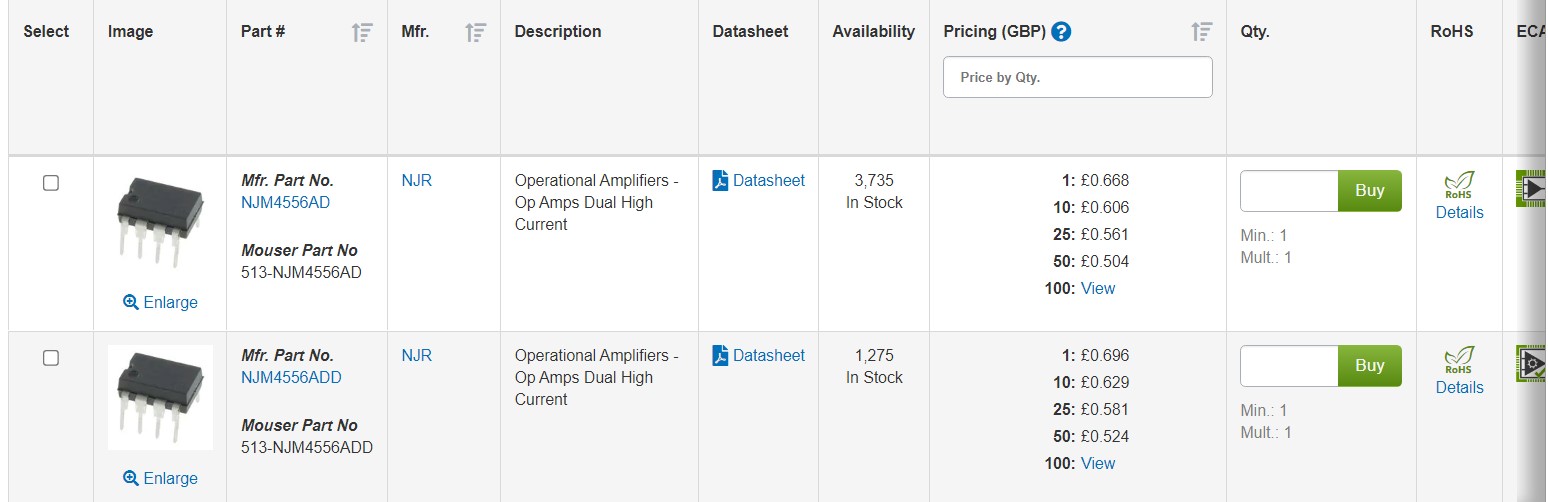Click the Price by Qty. input field
The width and height of the screenshot is (1548, 502).
[x=1078, y=77]
